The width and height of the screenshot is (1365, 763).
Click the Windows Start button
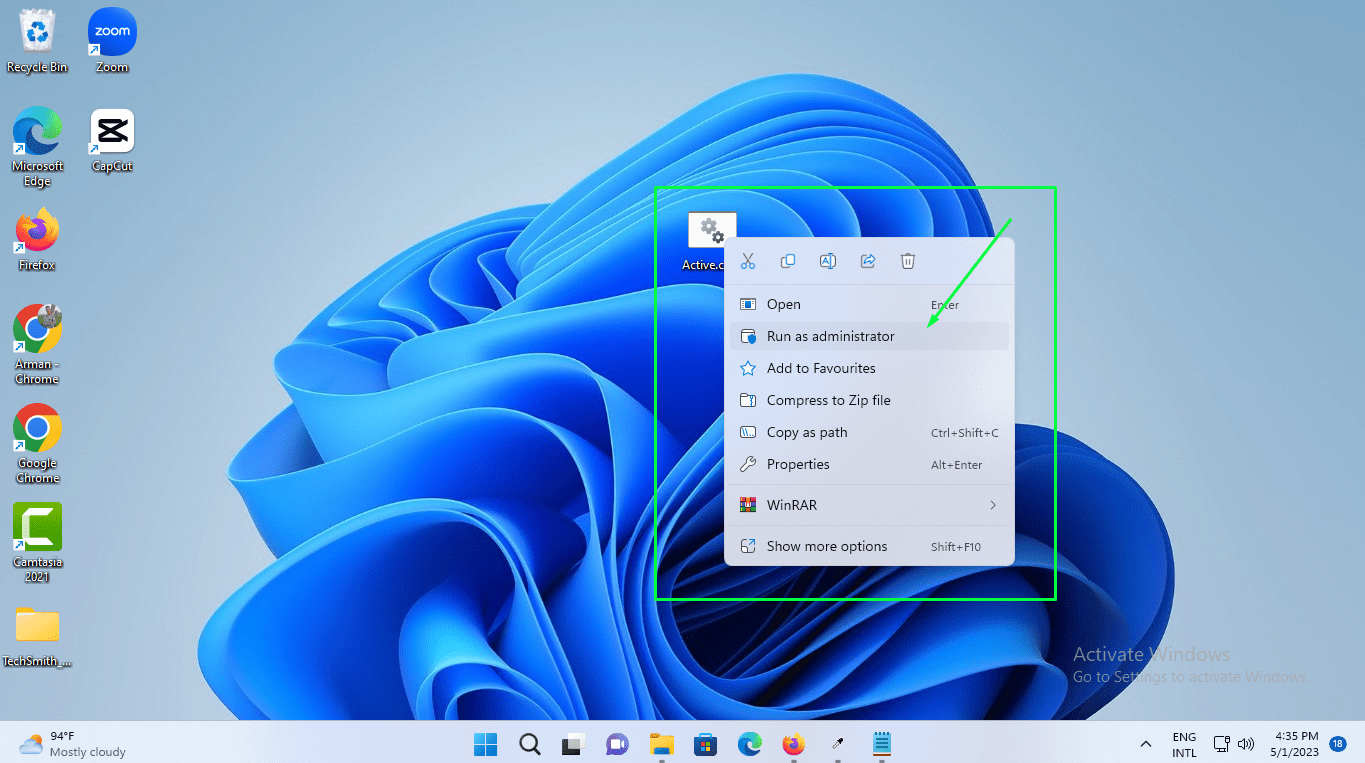(x=486, y=744)
